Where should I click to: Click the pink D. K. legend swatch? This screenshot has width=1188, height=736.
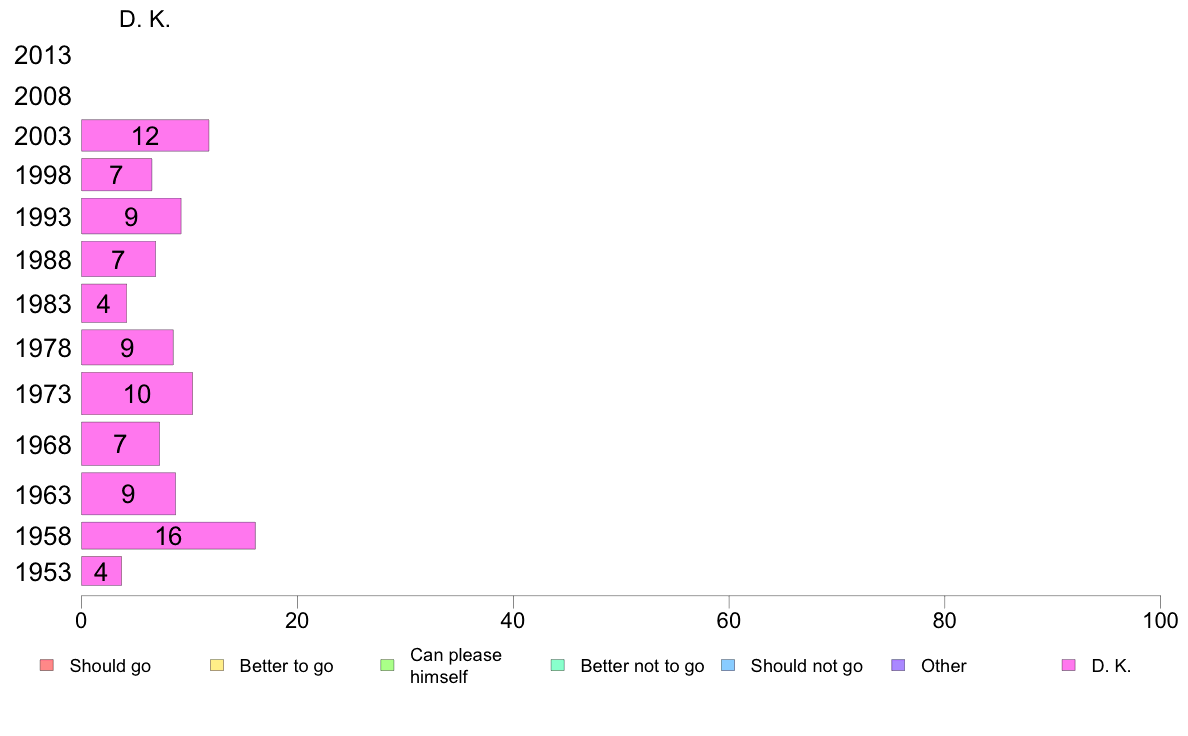point(1069,666)
